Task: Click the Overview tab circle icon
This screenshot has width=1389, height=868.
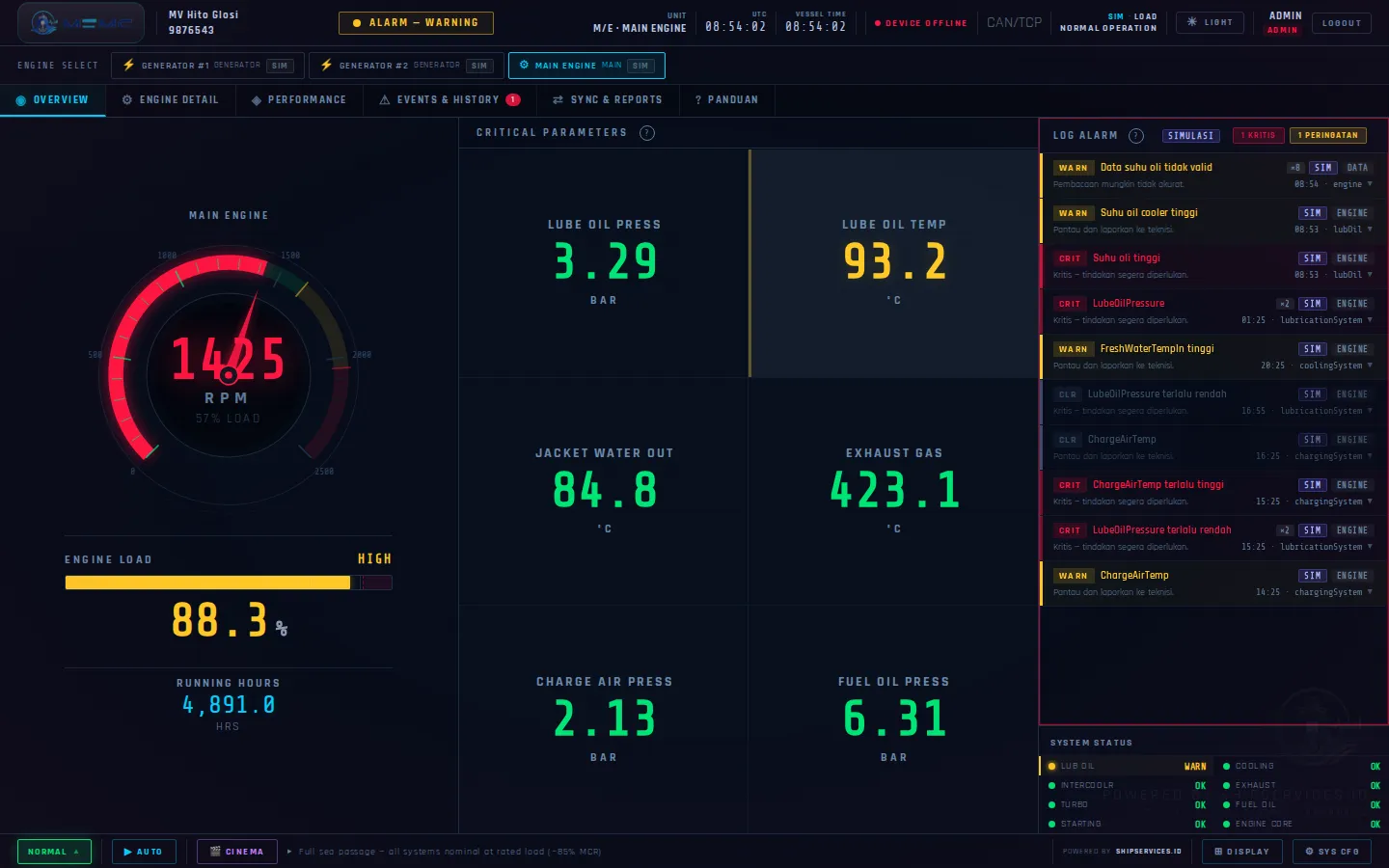Action: pyautogui.click(x=20, y=100)
